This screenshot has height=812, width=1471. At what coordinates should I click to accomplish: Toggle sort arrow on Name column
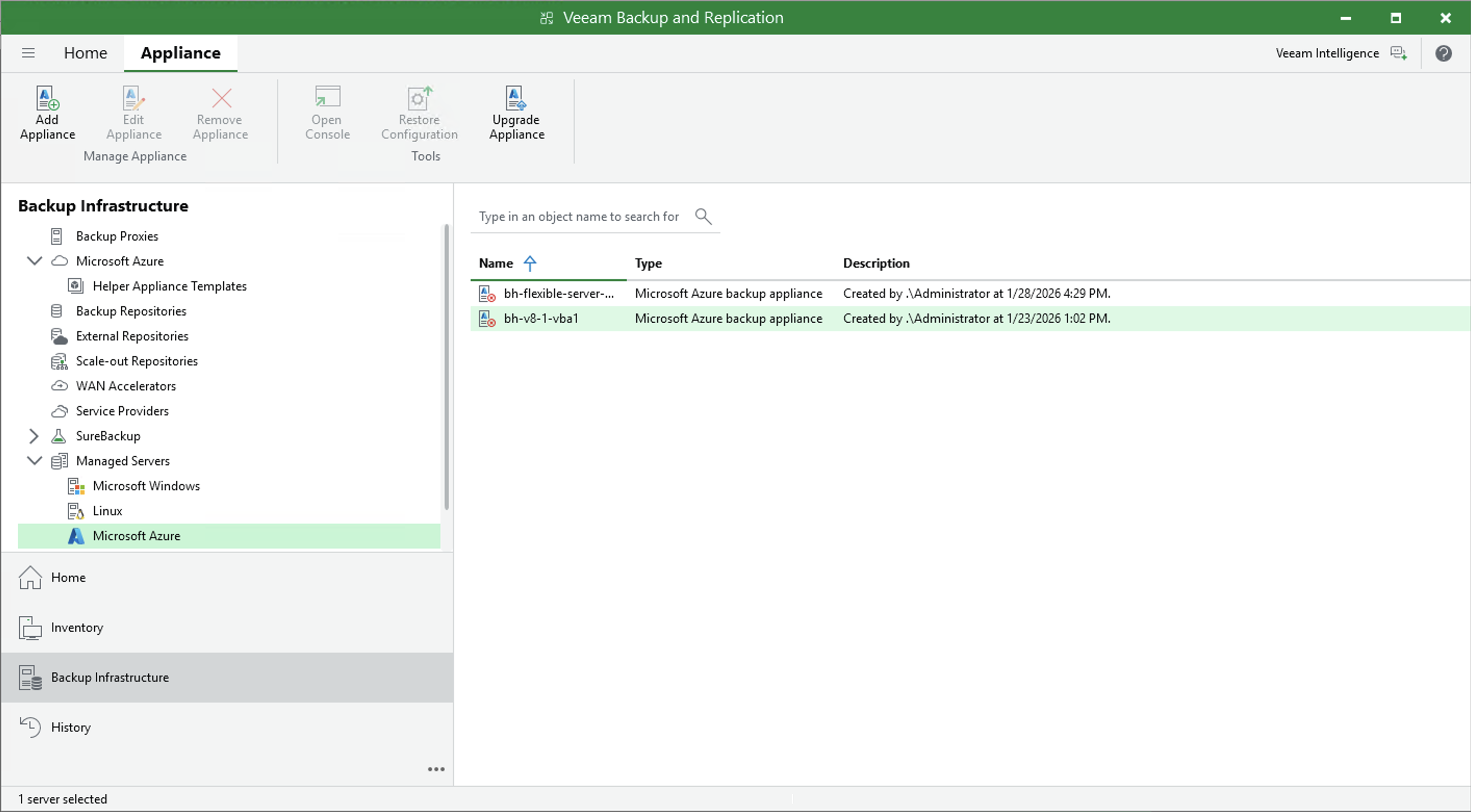click(x=530, y=263)
